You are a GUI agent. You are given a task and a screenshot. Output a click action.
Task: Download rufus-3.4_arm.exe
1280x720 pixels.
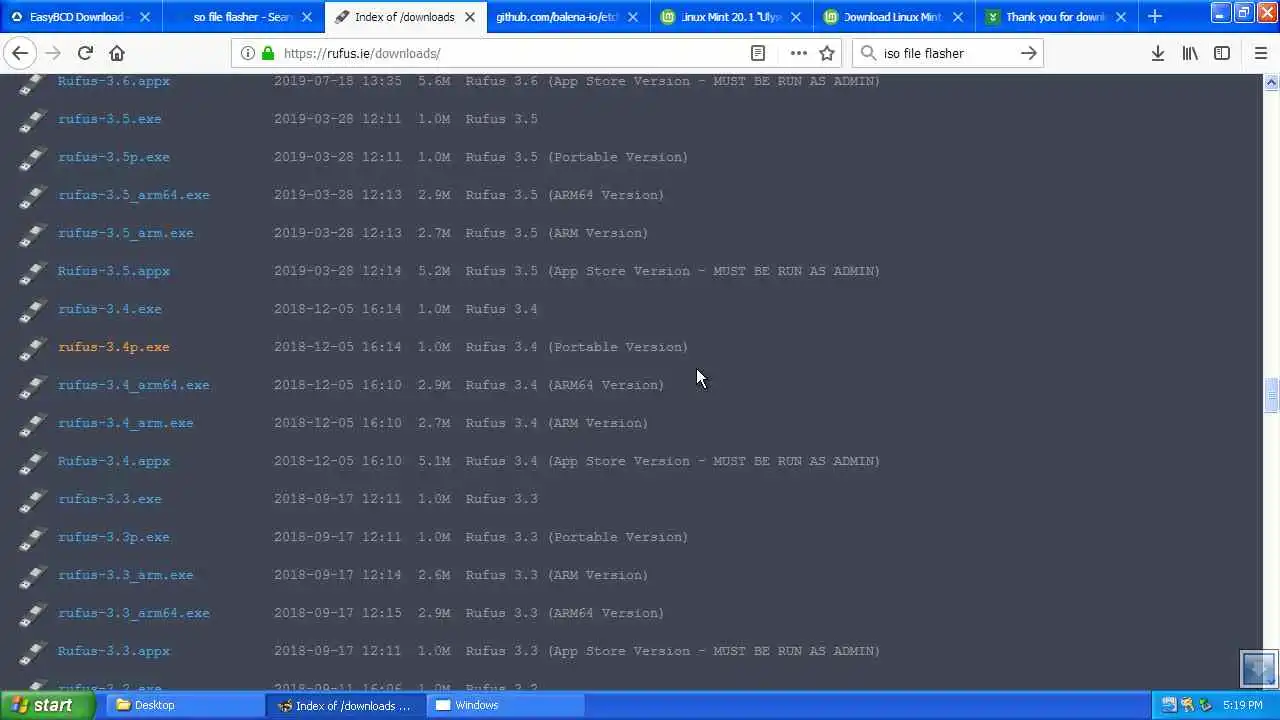coord(126,423)
